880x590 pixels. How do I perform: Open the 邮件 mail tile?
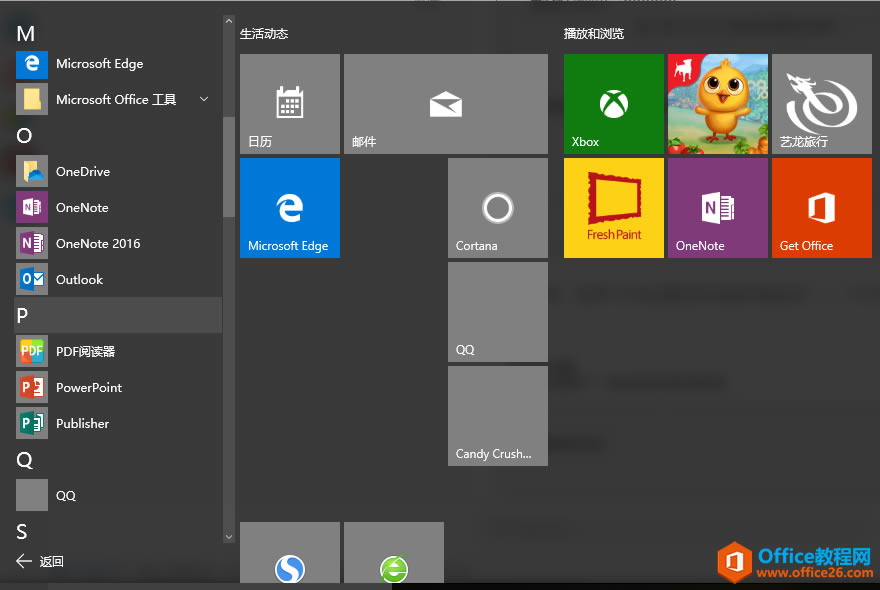(x=445, y=104)
